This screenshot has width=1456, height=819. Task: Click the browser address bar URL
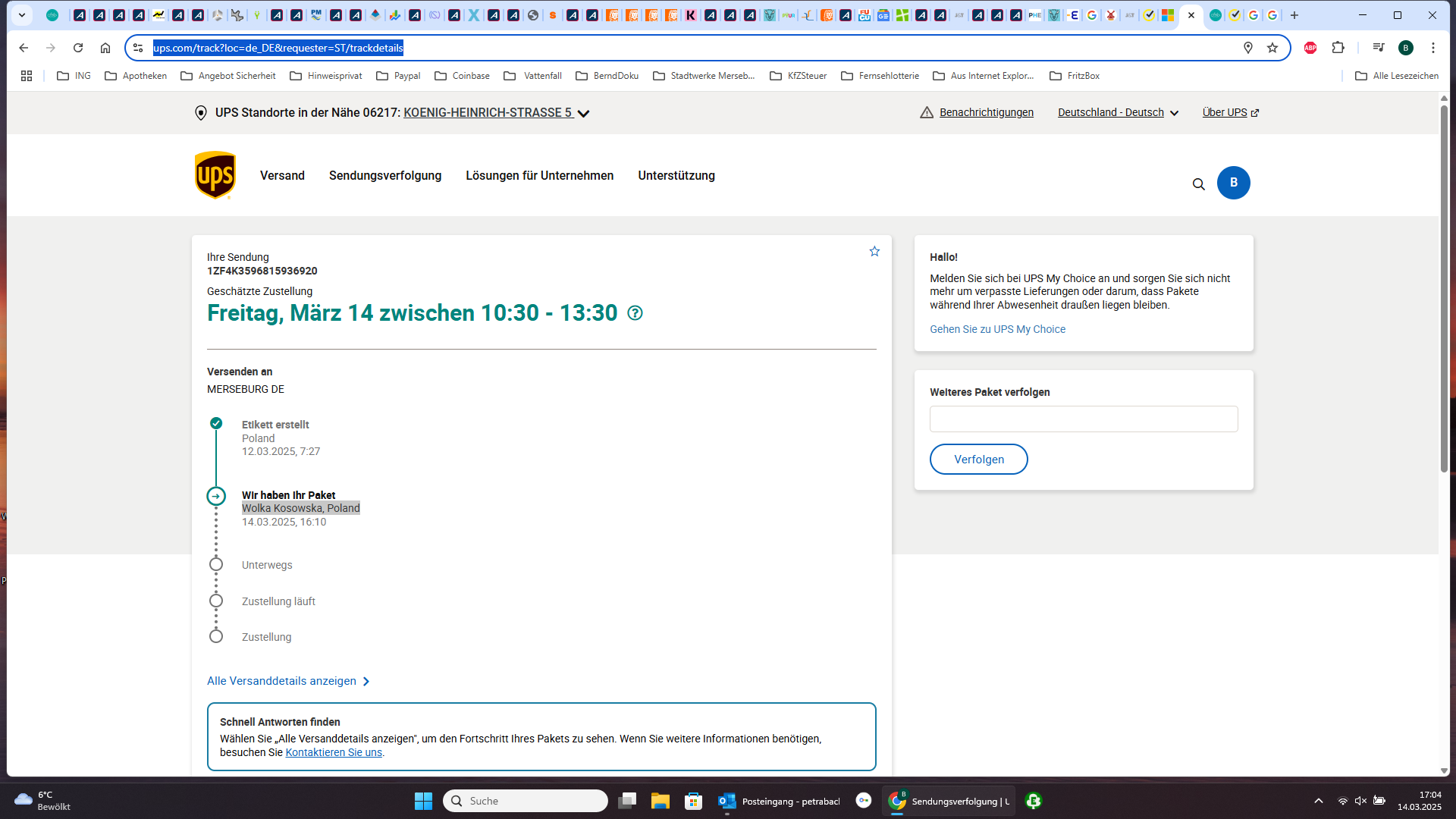point(278,48)
